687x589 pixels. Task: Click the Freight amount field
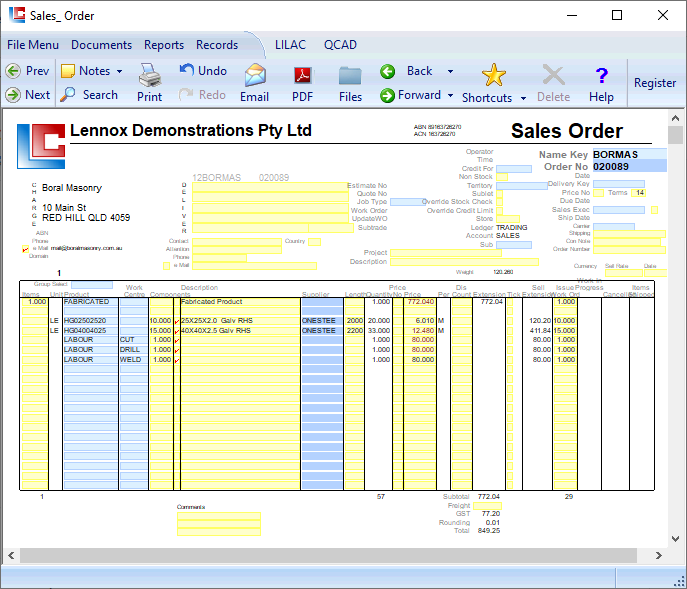tap(487, 506)
